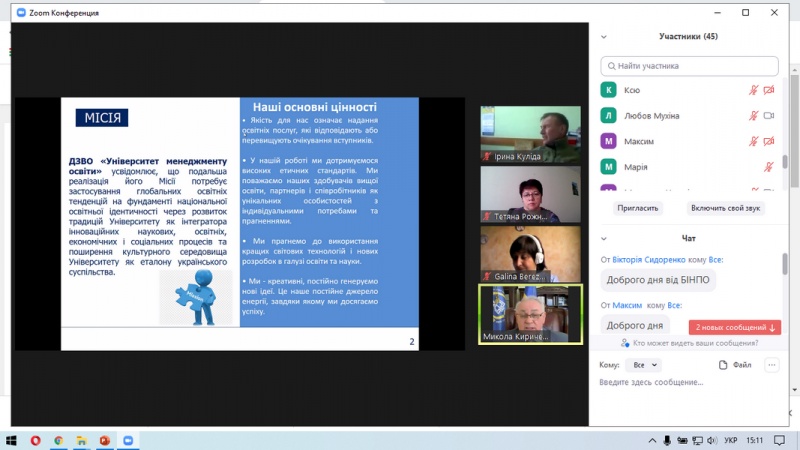Click Ксю's muted microphone icon
The height and width of the screenshot is (450, 800).
pyautogui.click(x=754, y=90)
